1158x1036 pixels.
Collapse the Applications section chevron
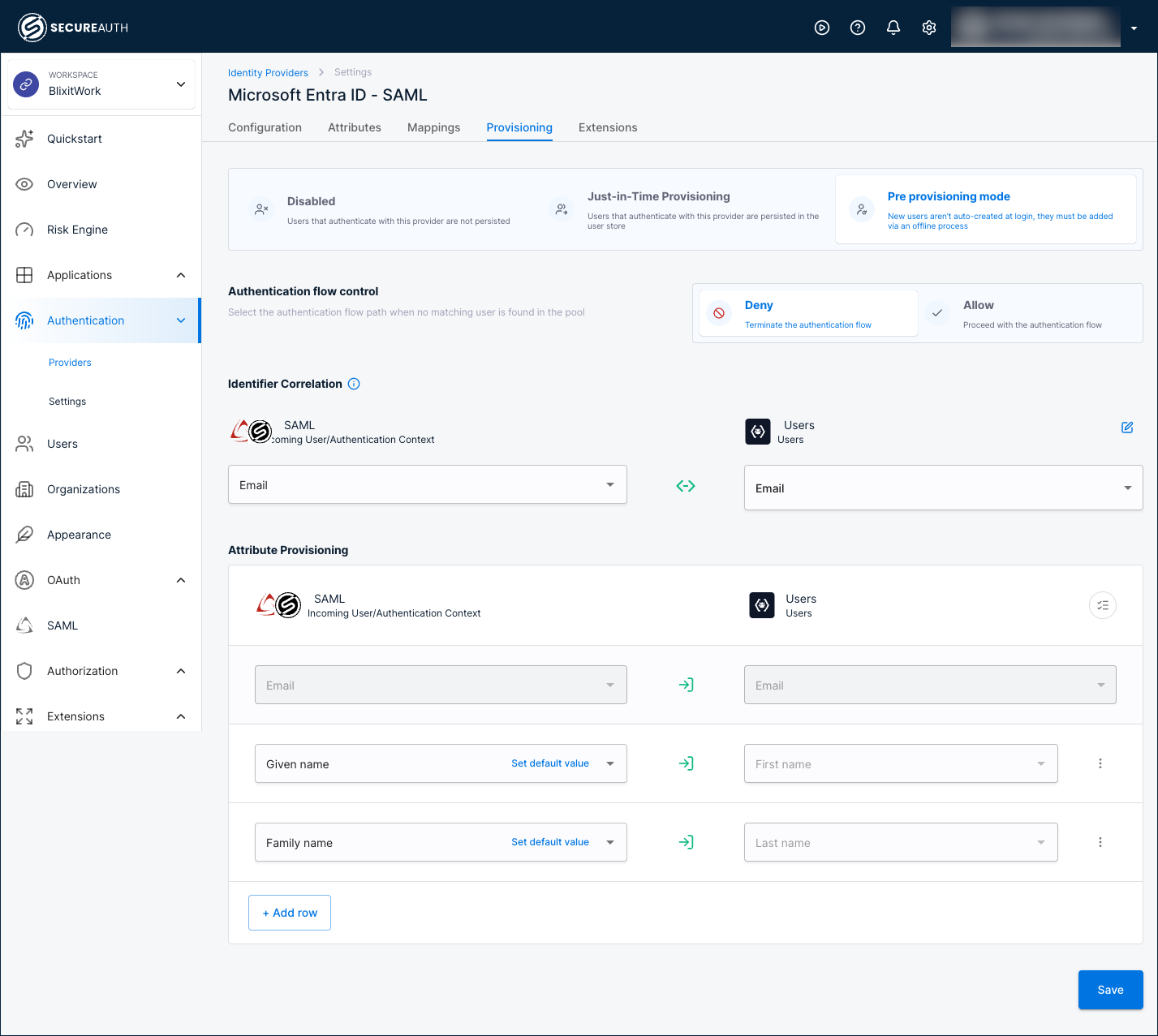coord(181,275)
